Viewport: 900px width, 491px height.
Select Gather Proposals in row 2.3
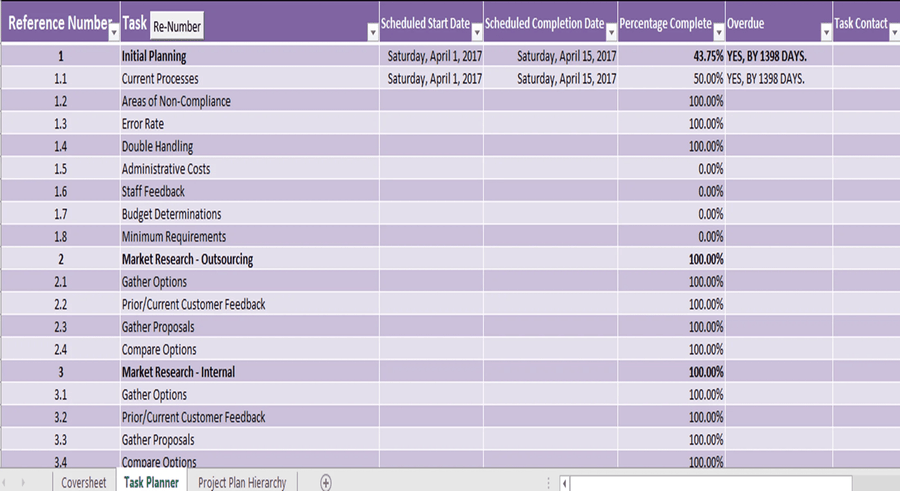[250, 327]
